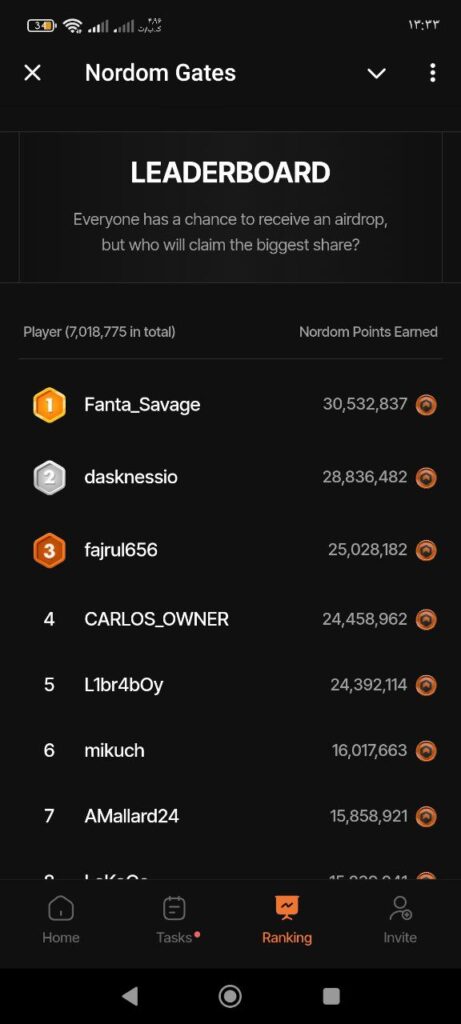Close the Nordom Gates mini app
This screenshot has height=1024, width=461.
32,73
